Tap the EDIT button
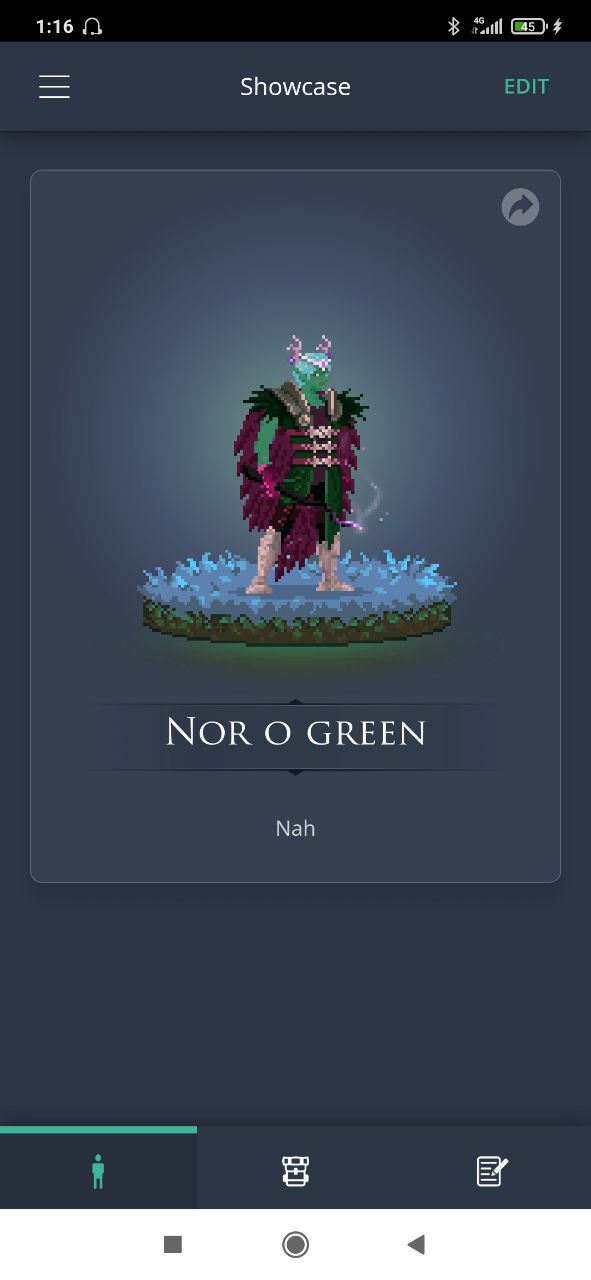Viewport: 591px width, 1280px height. [526, 87]
